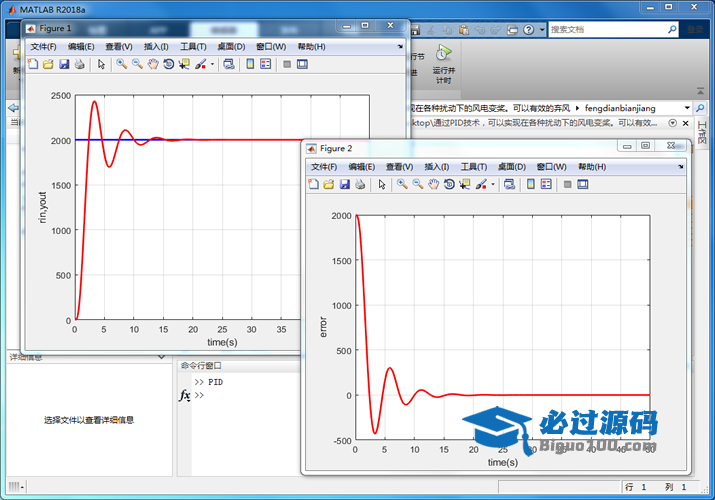Open 窗口(W) menu in Figure 2
Screen dimensions: 715x500
click(x=551, y=167)
